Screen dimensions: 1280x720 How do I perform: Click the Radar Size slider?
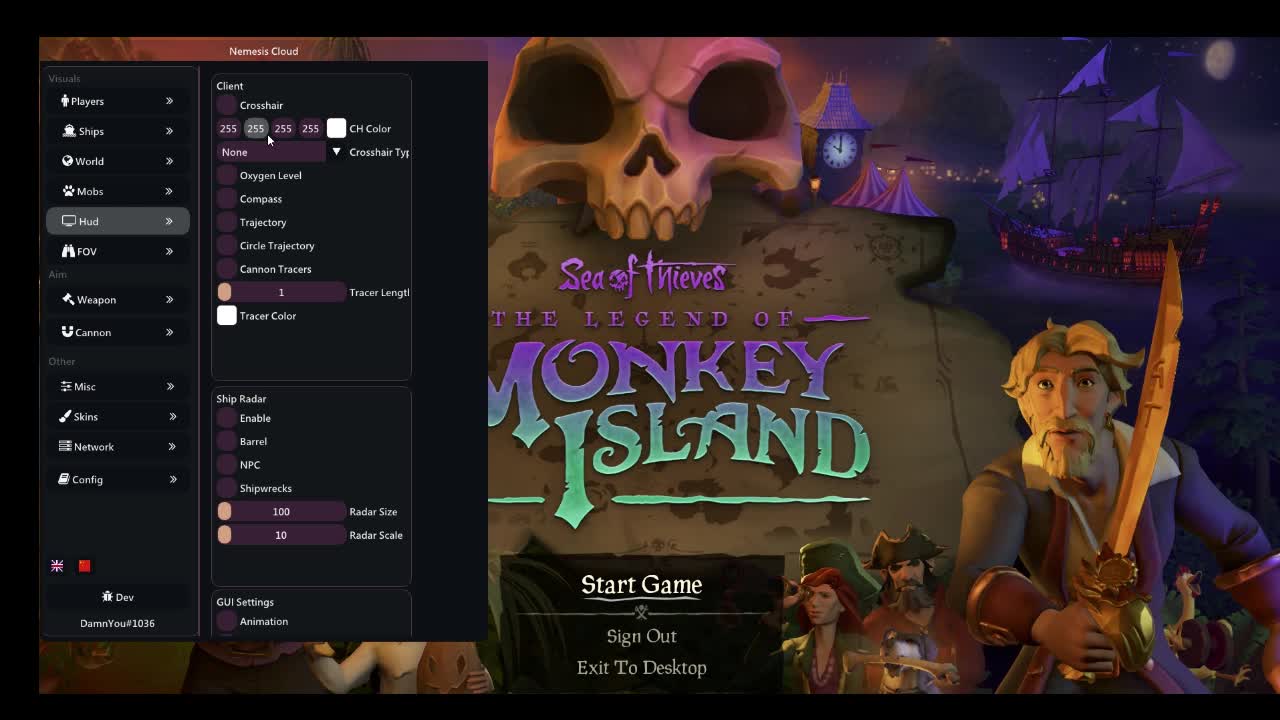(x=281, y=512)
